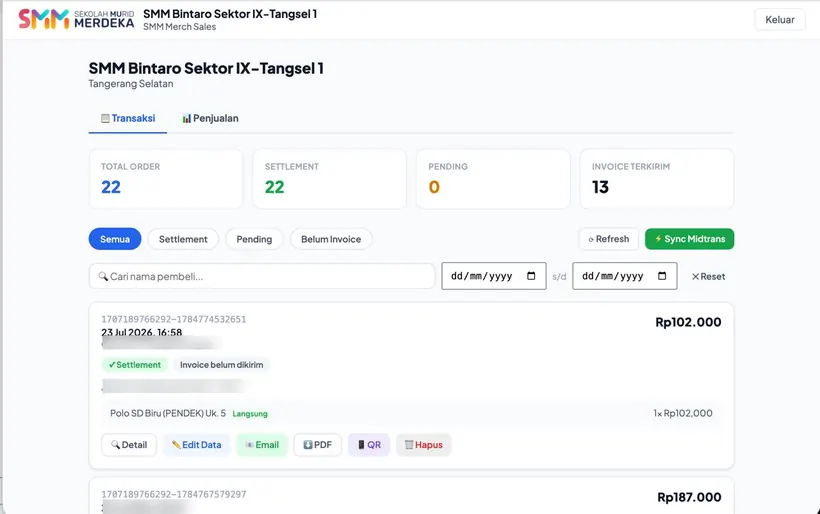Viewport: 820px width, 514px height.
Task: Click the 'Invoice belum dikirim' badge
Action: 222,365
